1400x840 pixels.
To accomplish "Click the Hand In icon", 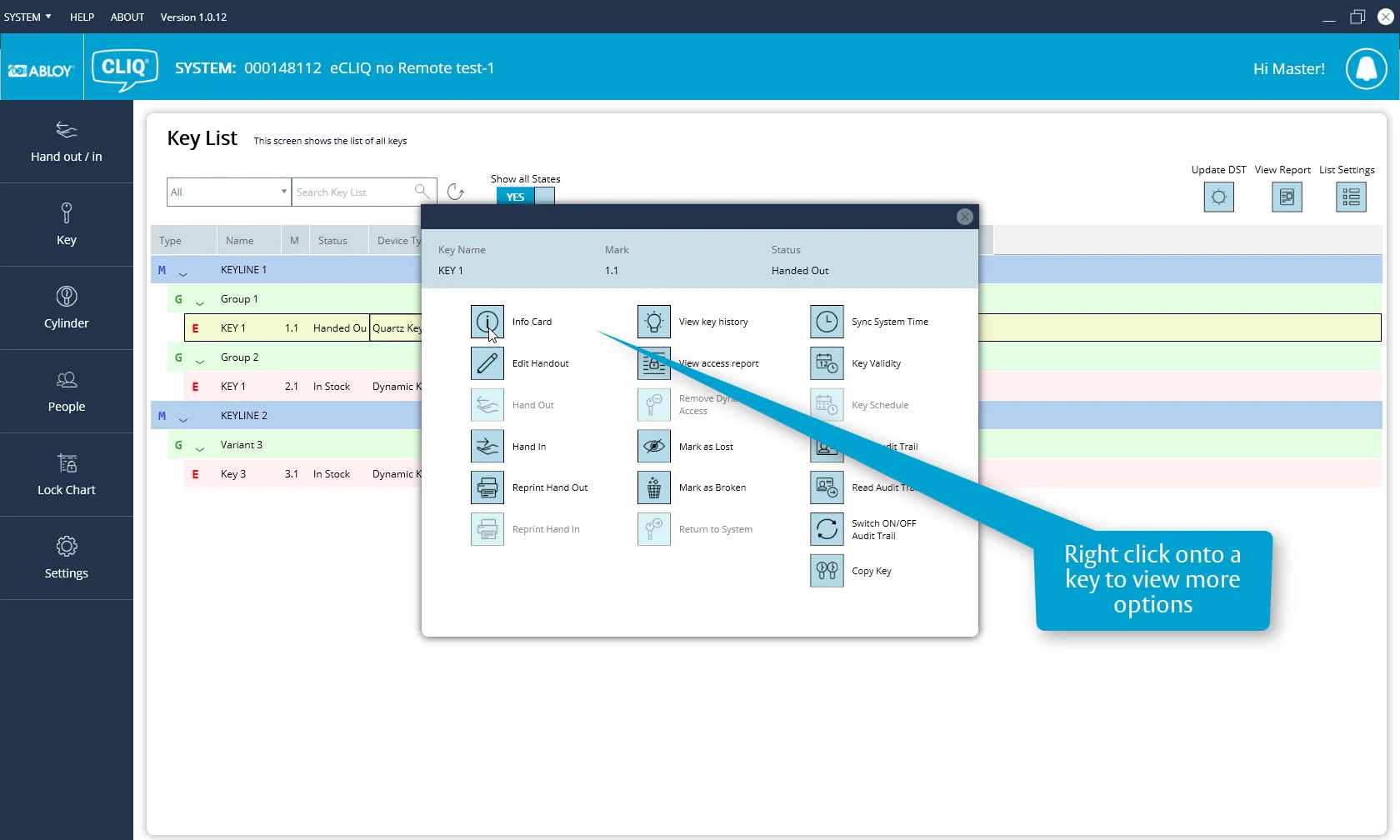I will click(487, 447).
